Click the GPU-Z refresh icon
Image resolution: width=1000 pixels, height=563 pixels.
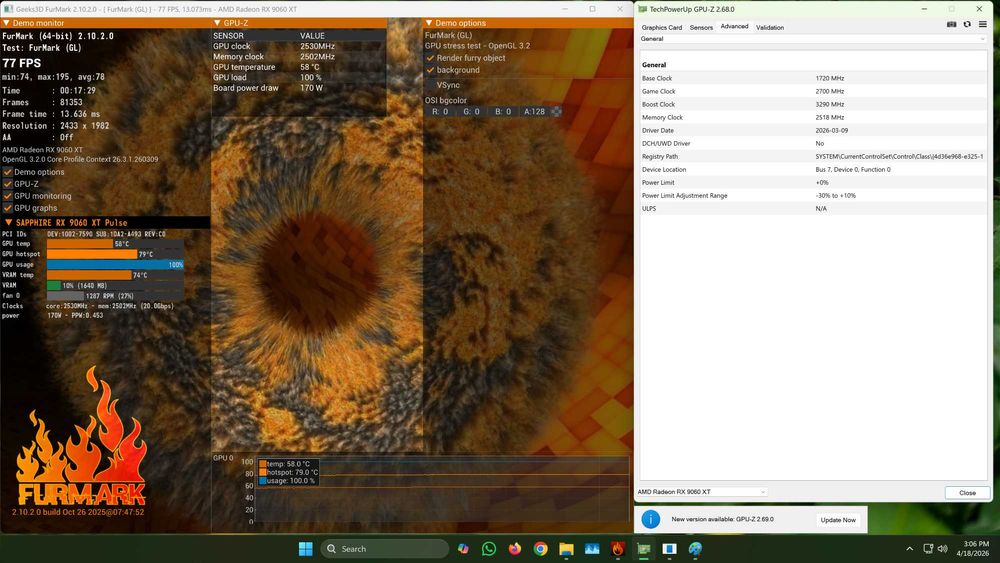[x=967, y=25]
